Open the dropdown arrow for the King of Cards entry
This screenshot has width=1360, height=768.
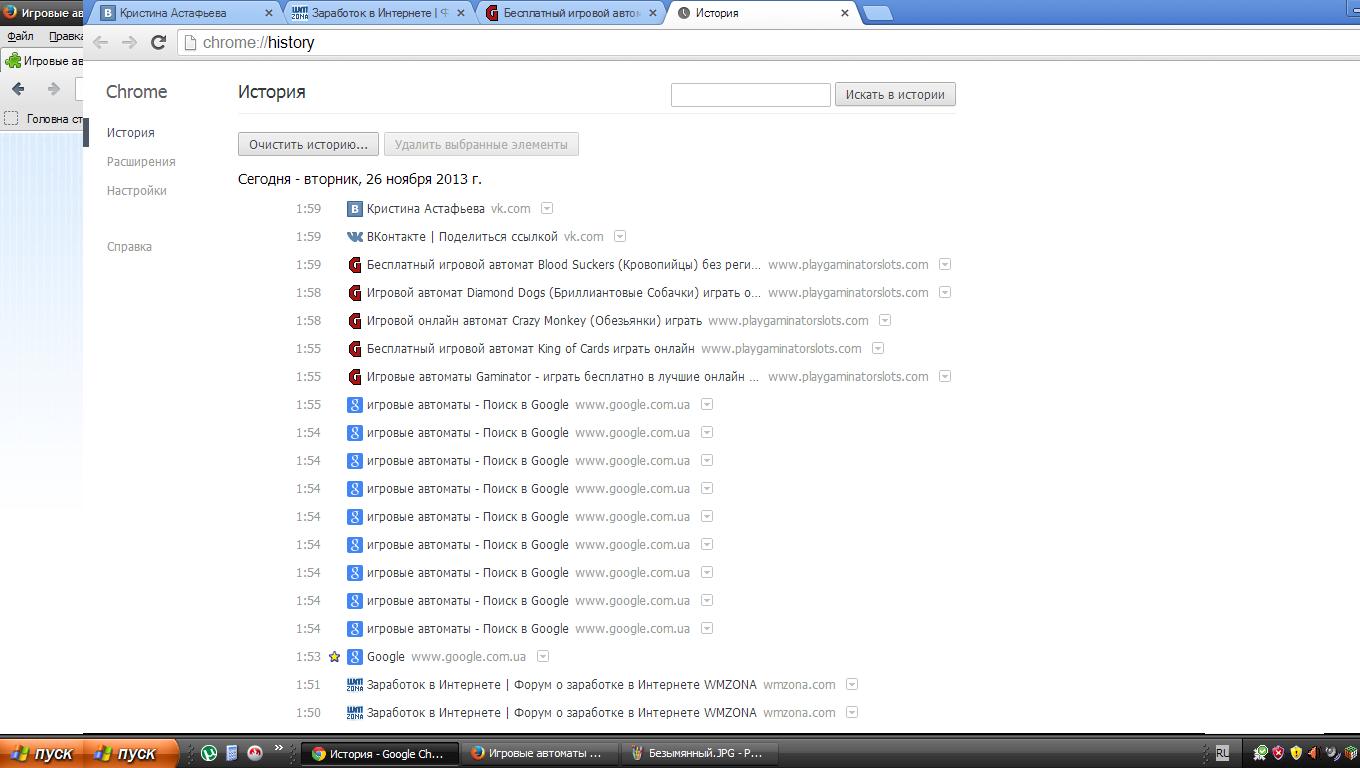click(x=878, y=348)
